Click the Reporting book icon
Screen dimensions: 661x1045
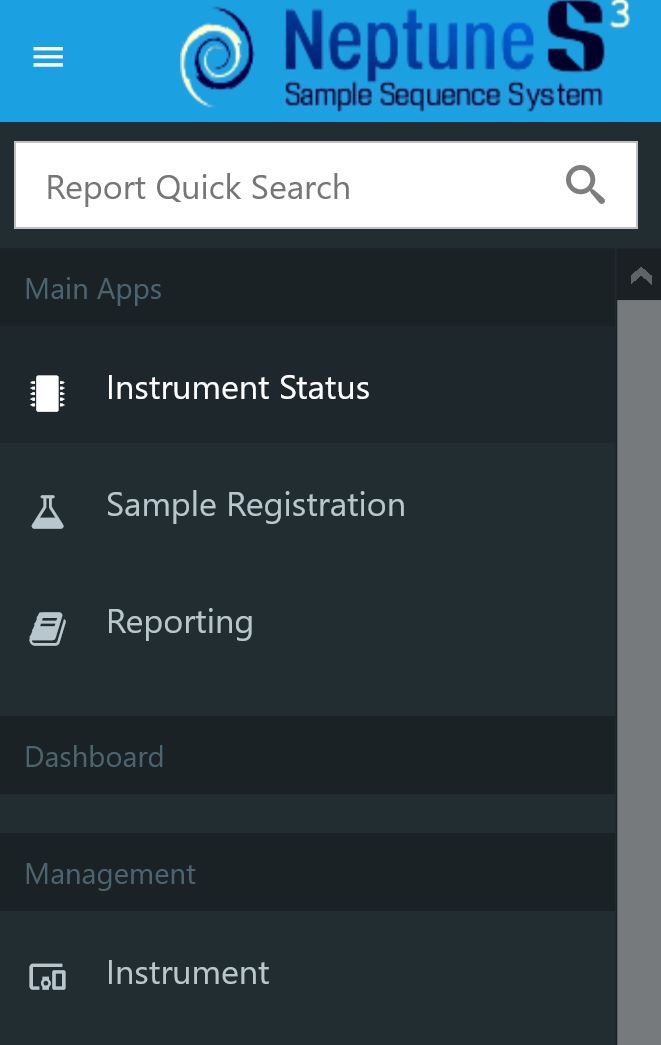click(47, 629)
